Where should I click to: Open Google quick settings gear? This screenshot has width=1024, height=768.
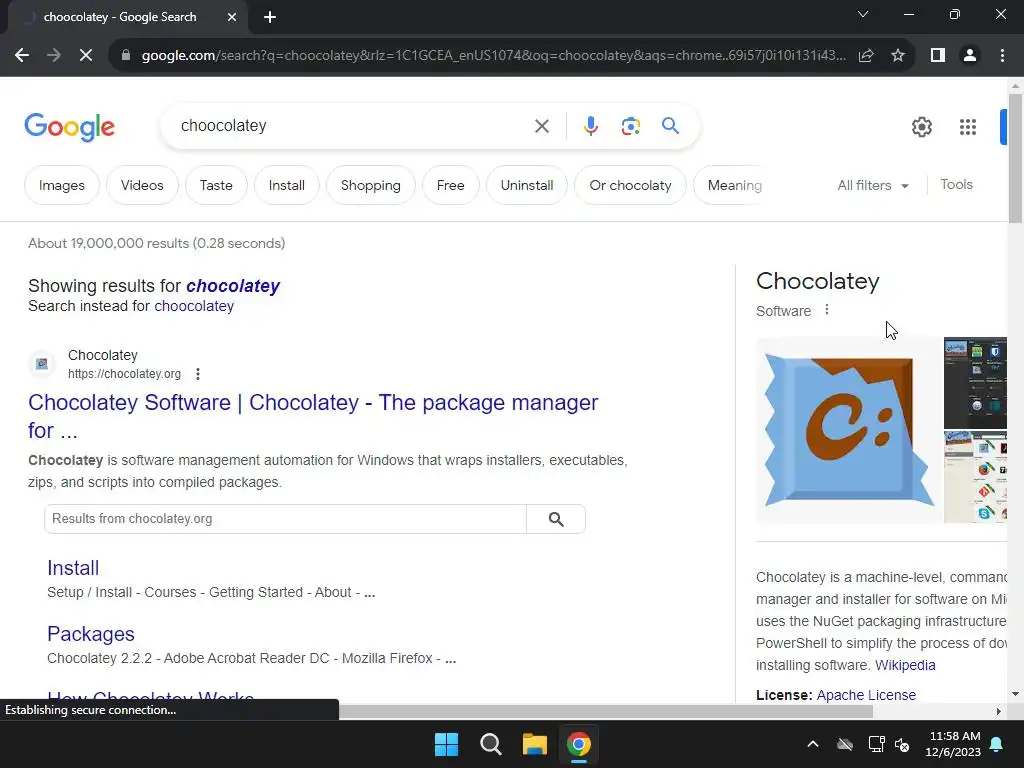click(x=921, y=127)
